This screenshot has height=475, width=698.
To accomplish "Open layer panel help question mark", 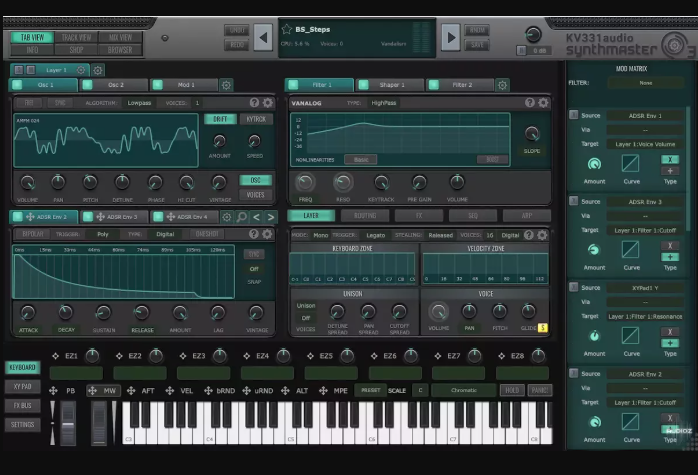I will pyautogui.click(x=528, y=235).
